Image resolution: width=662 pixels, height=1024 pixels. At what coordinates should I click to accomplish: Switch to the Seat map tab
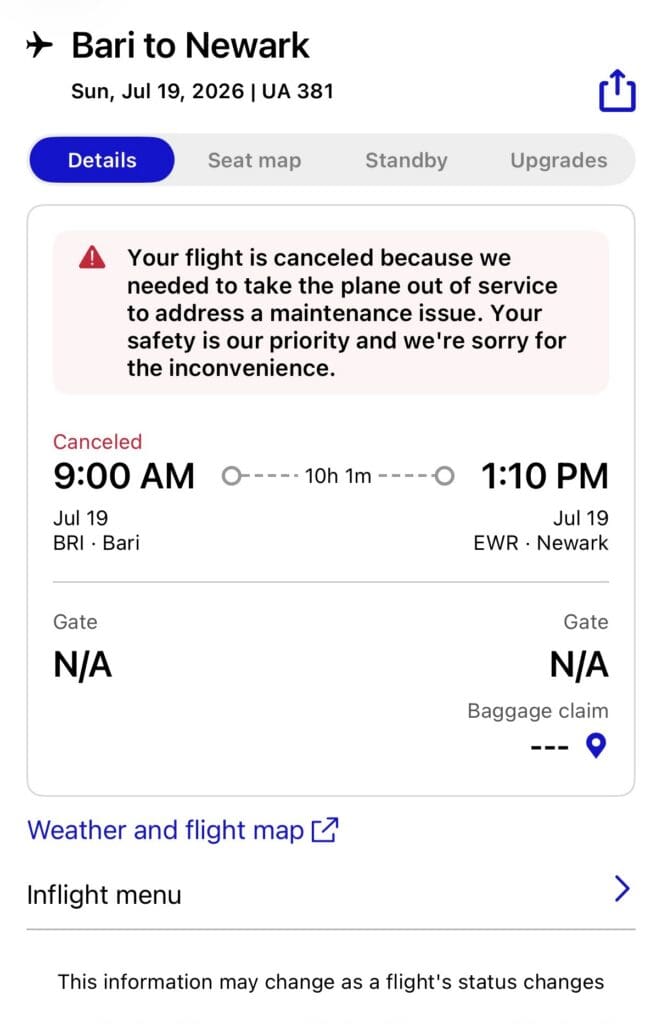click(255, 160)
